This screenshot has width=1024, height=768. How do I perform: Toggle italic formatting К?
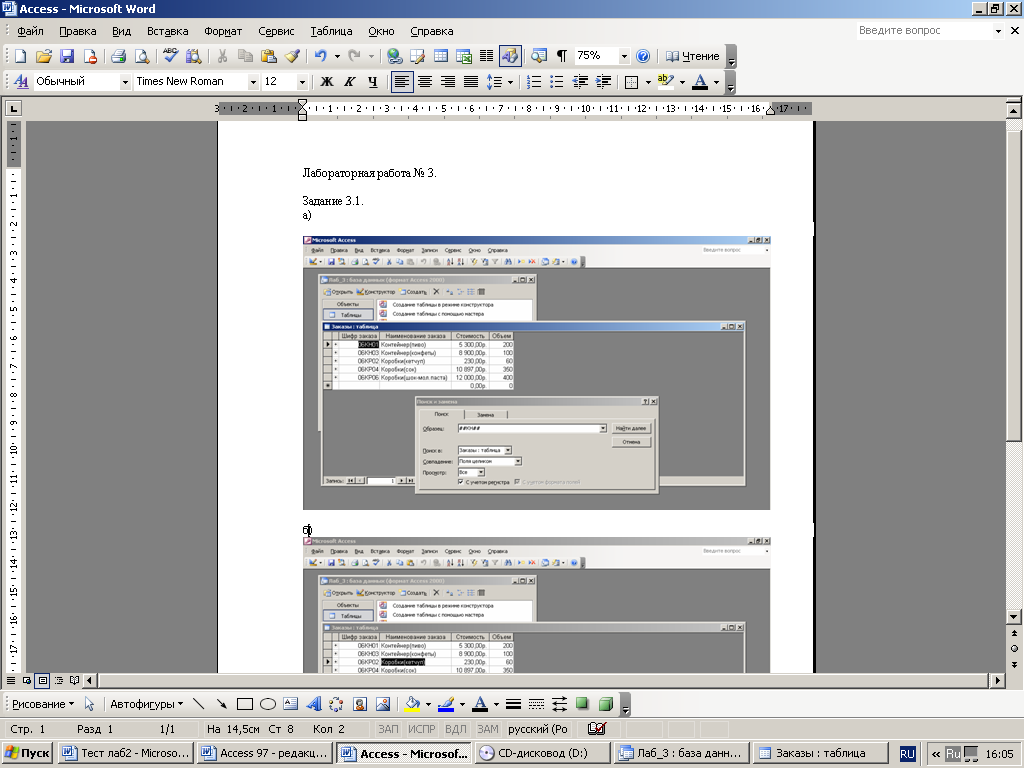pos(349,82)
